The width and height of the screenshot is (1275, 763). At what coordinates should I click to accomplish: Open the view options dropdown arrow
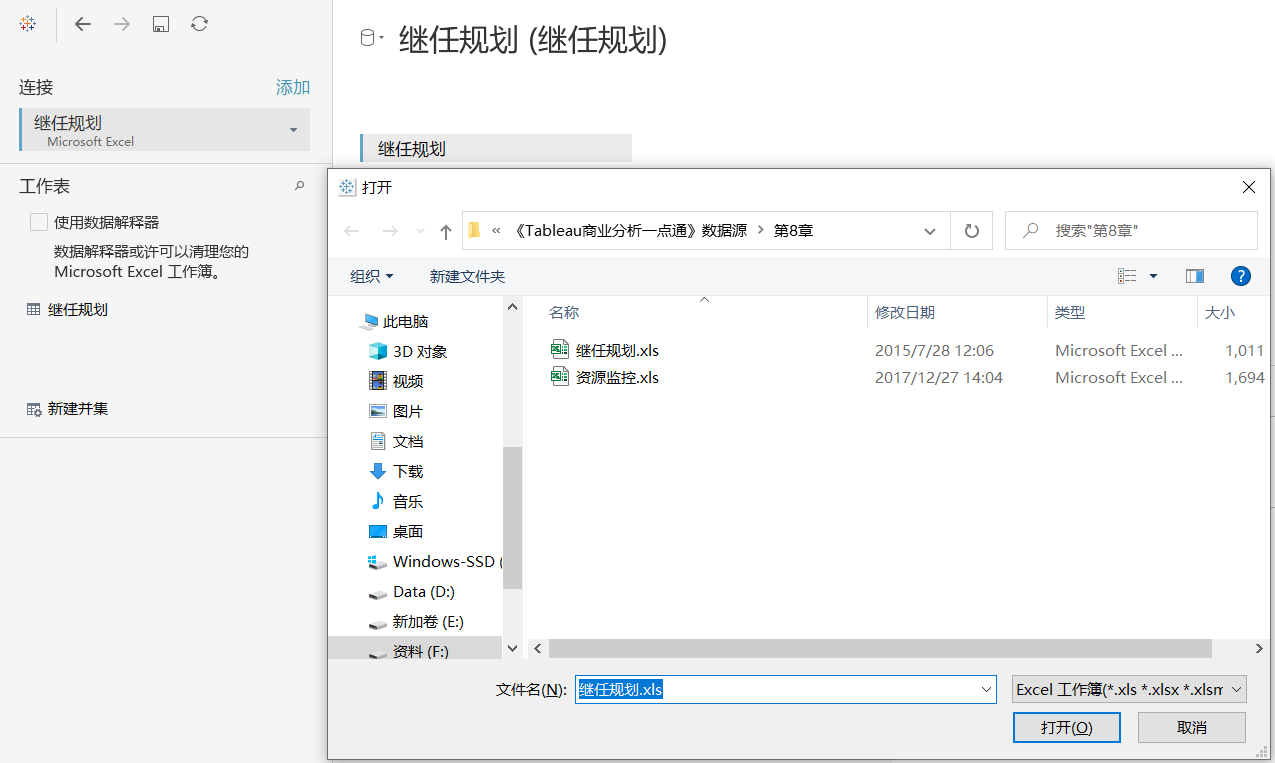1153,276
